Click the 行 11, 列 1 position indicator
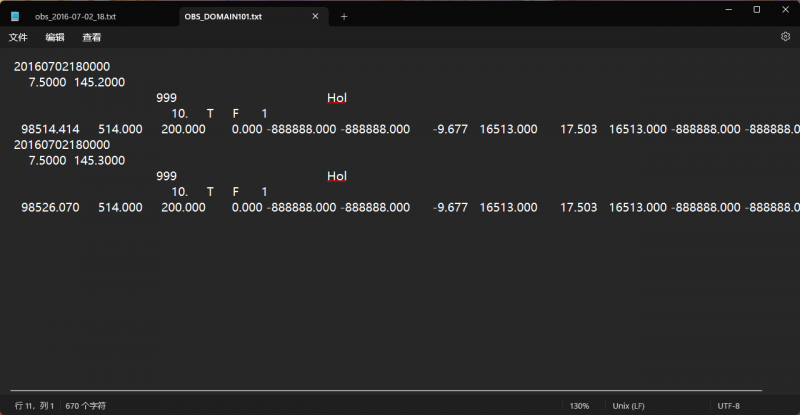 pos(34,406)
